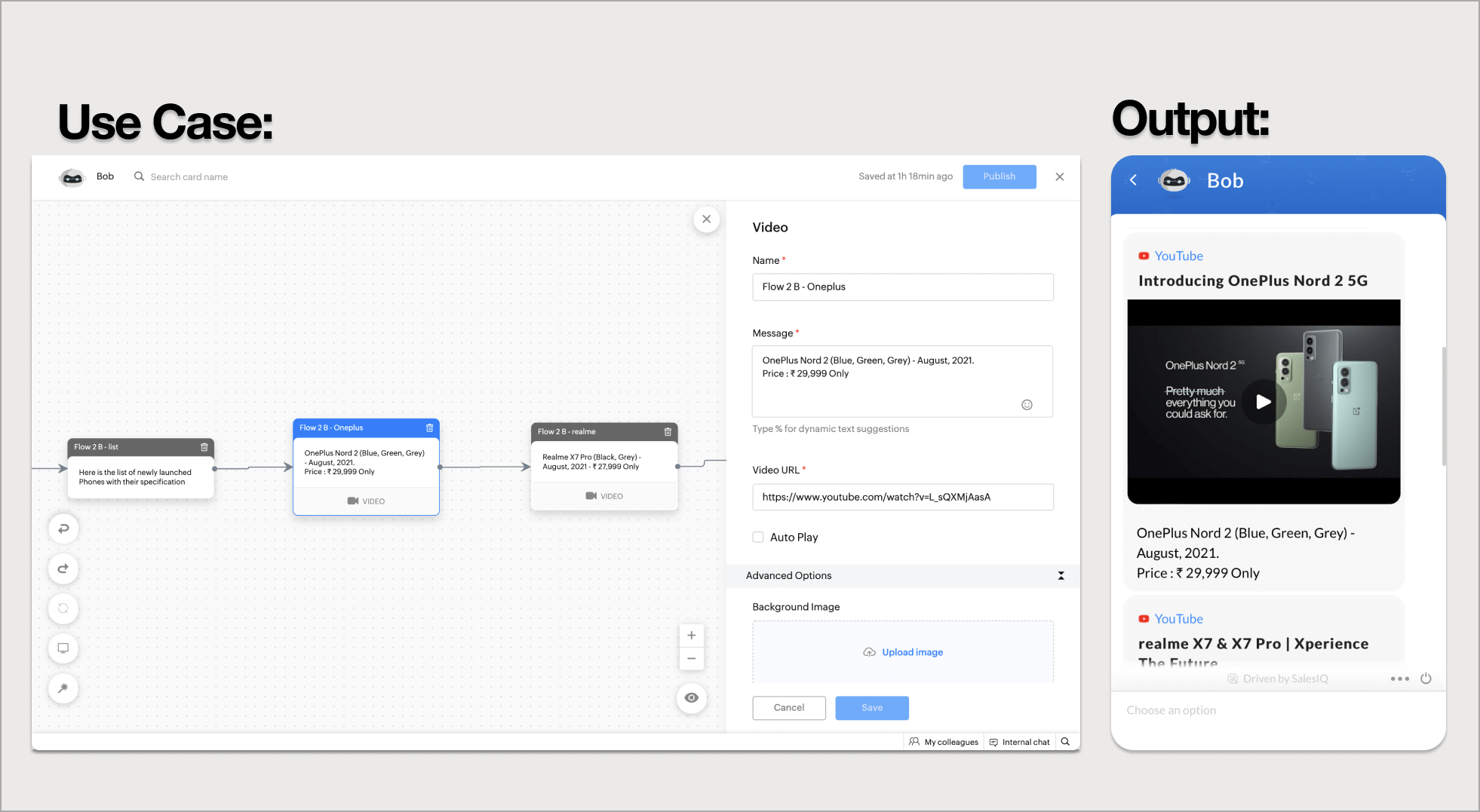Zoom out the canvas with minus button
Viewport: 1480px width, 812px height.
pyautogui.click(x=691, y=659)
